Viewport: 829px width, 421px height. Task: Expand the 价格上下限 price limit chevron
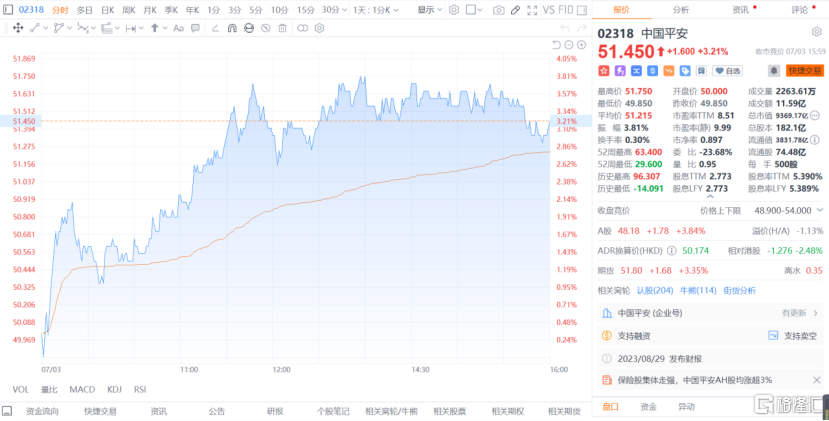pos(820,210)
